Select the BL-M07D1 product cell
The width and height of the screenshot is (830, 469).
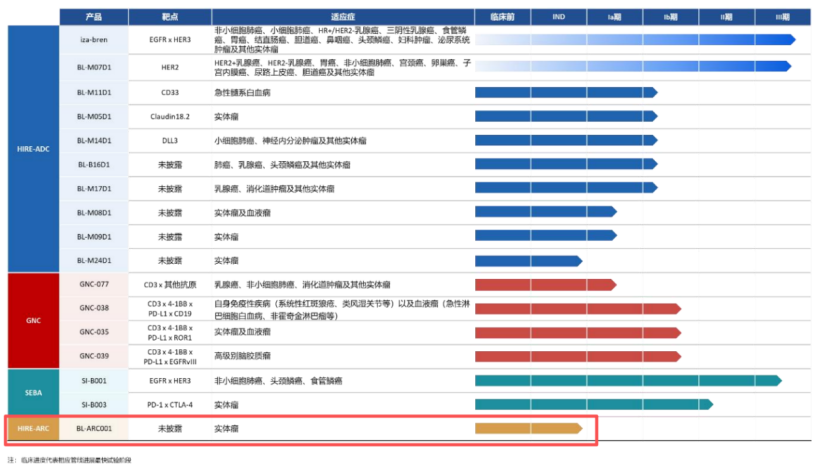(94, 67)
